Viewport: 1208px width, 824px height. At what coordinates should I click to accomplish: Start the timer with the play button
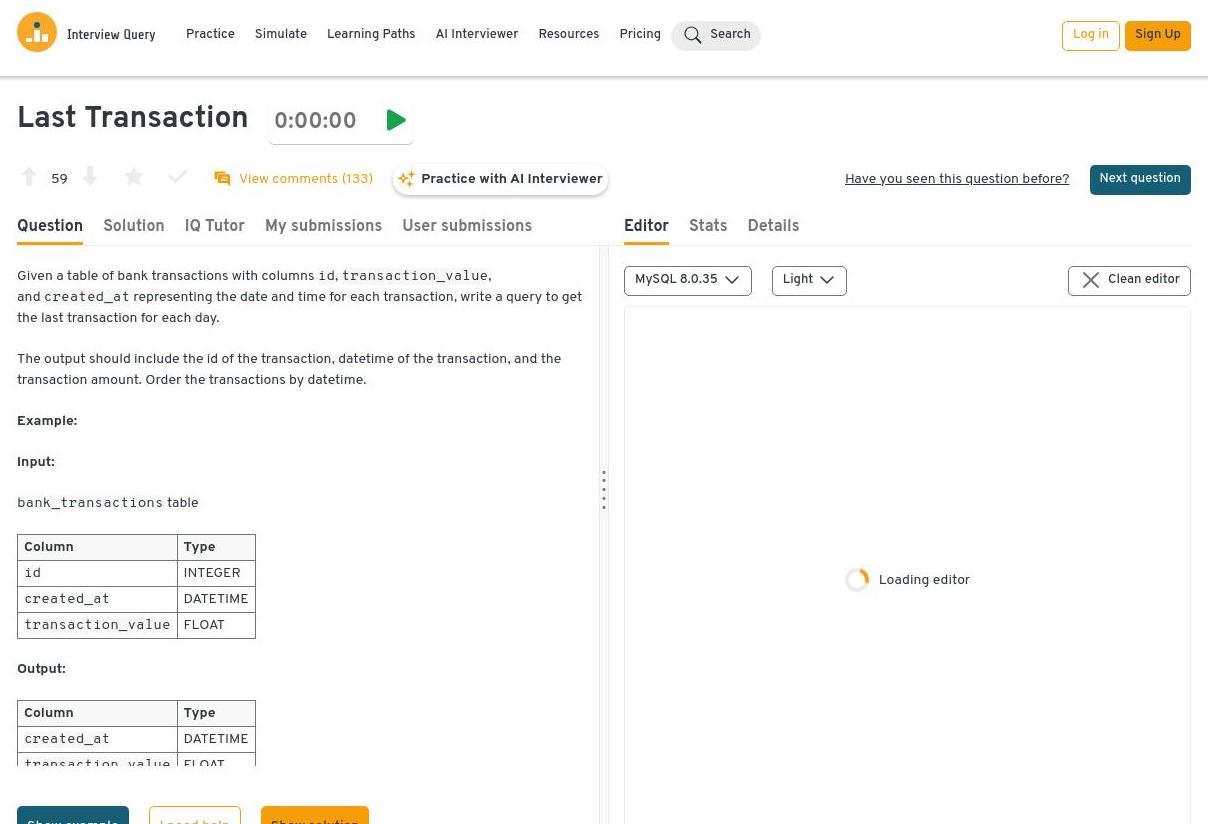click(396, 121)
